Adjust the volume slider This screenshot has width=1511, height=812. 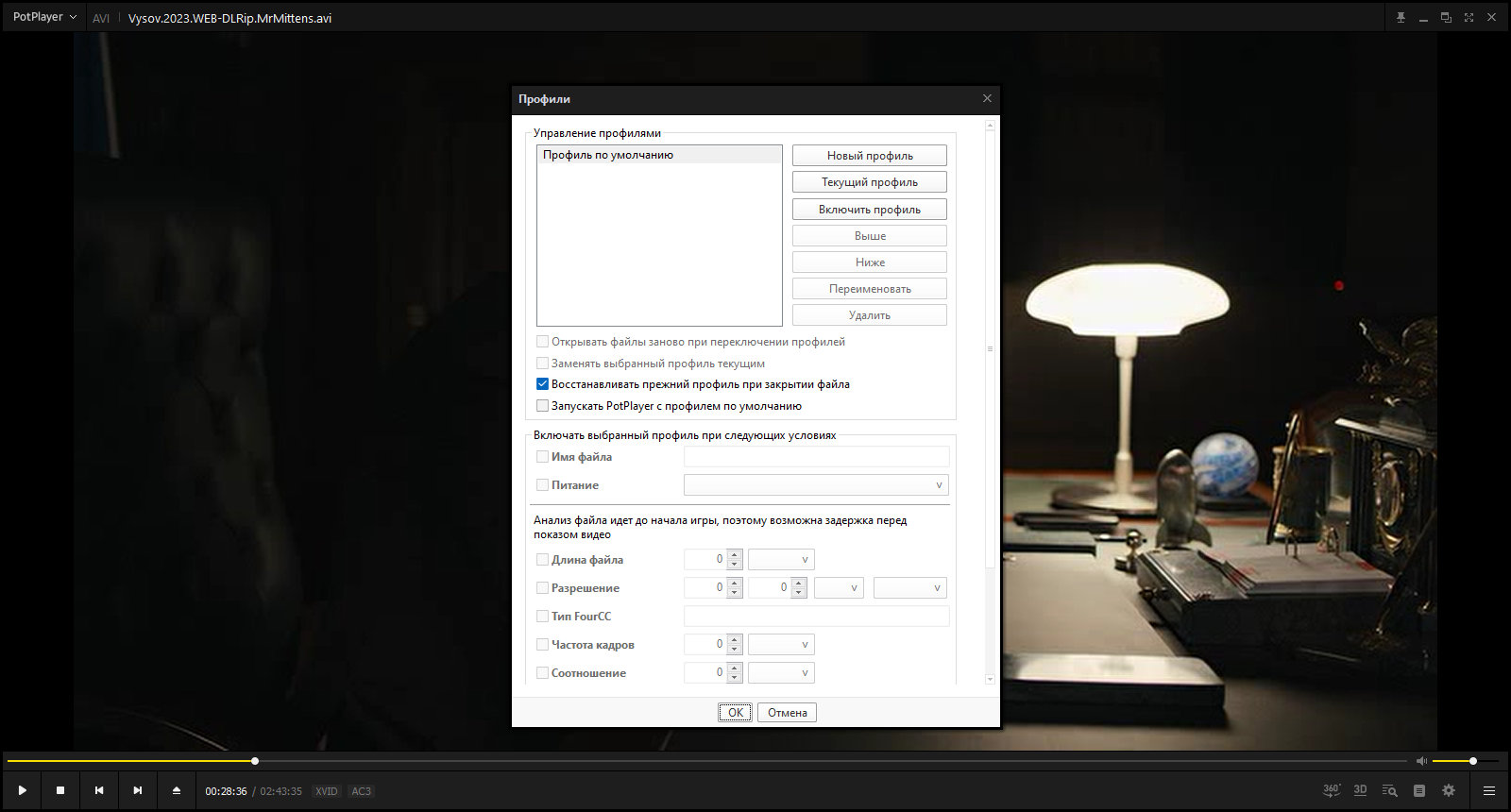1465,761
